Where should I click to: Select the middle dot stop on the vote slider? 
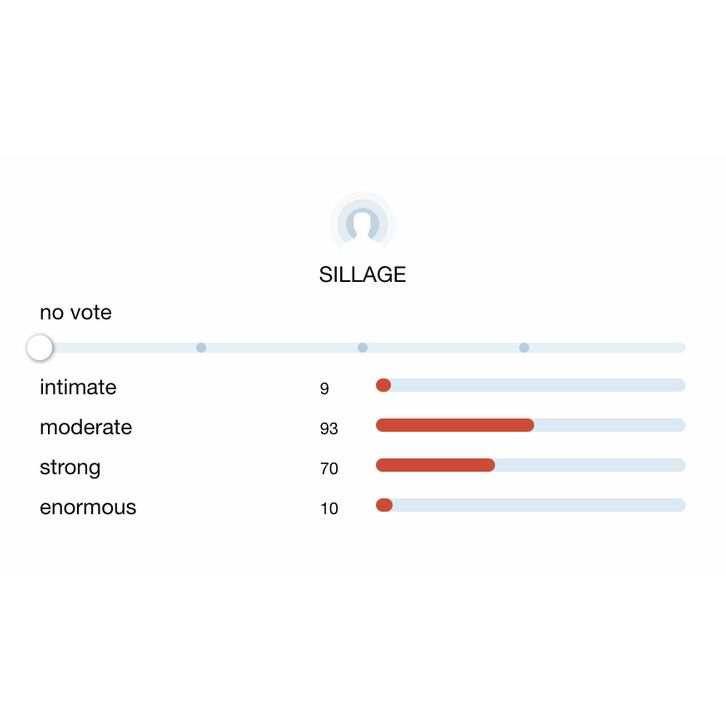tap(362, 348)
